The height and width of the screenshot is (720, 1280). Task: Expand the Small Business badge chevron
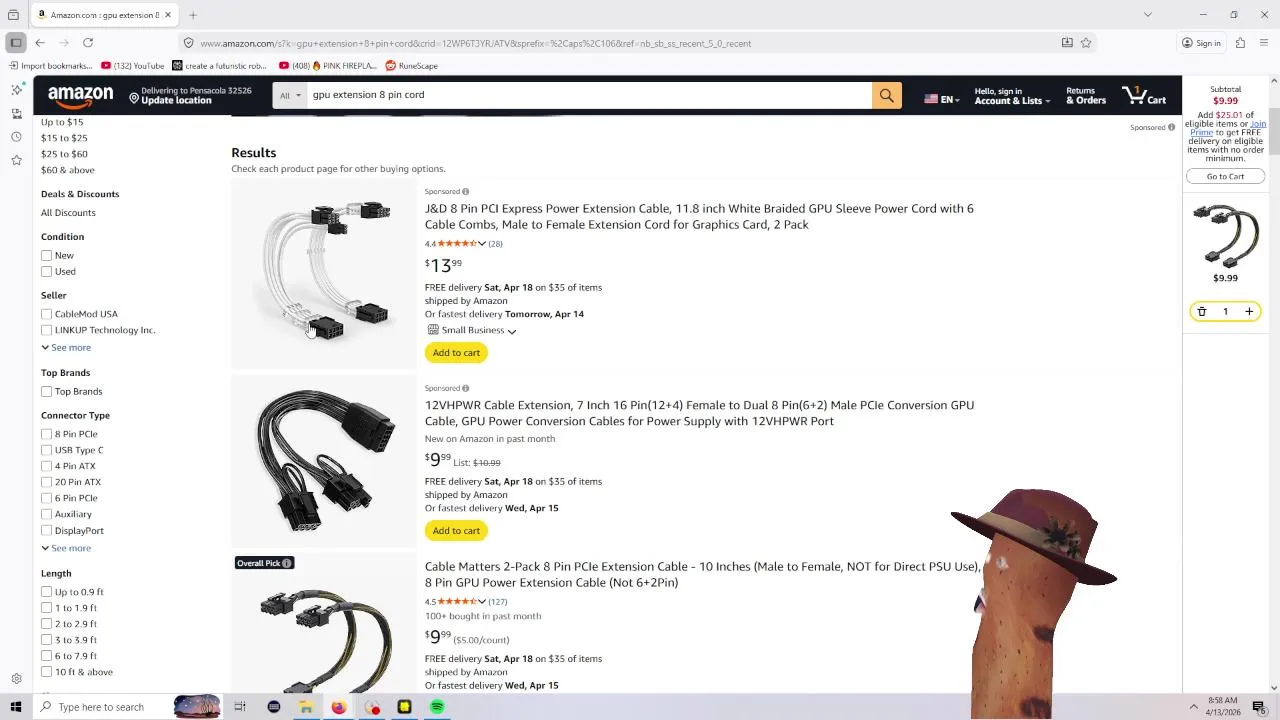pos(511,331)
